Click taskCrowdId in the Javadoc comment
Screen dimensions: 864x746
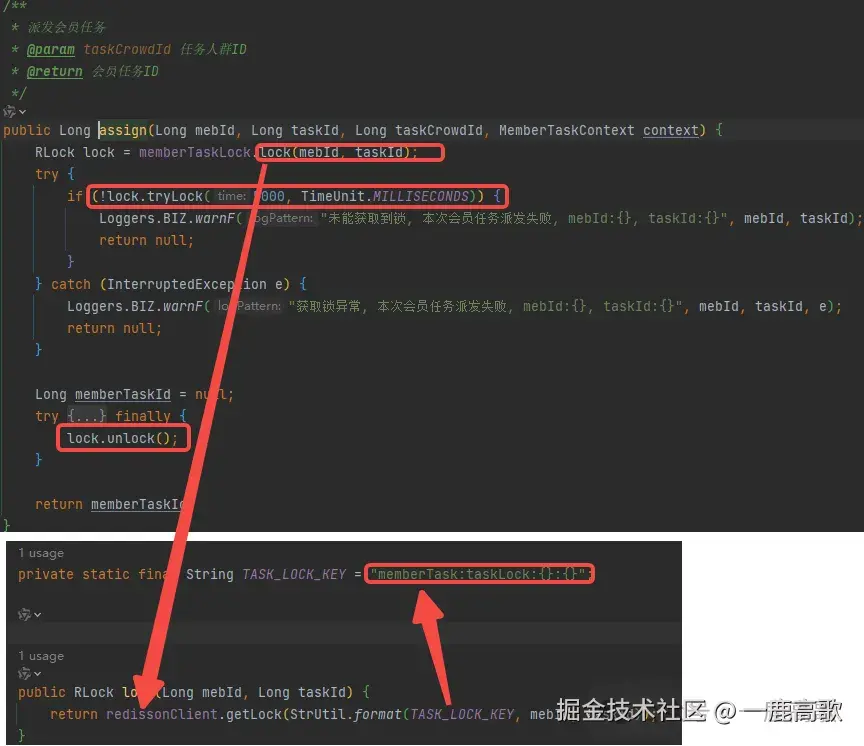pos(127,49)
